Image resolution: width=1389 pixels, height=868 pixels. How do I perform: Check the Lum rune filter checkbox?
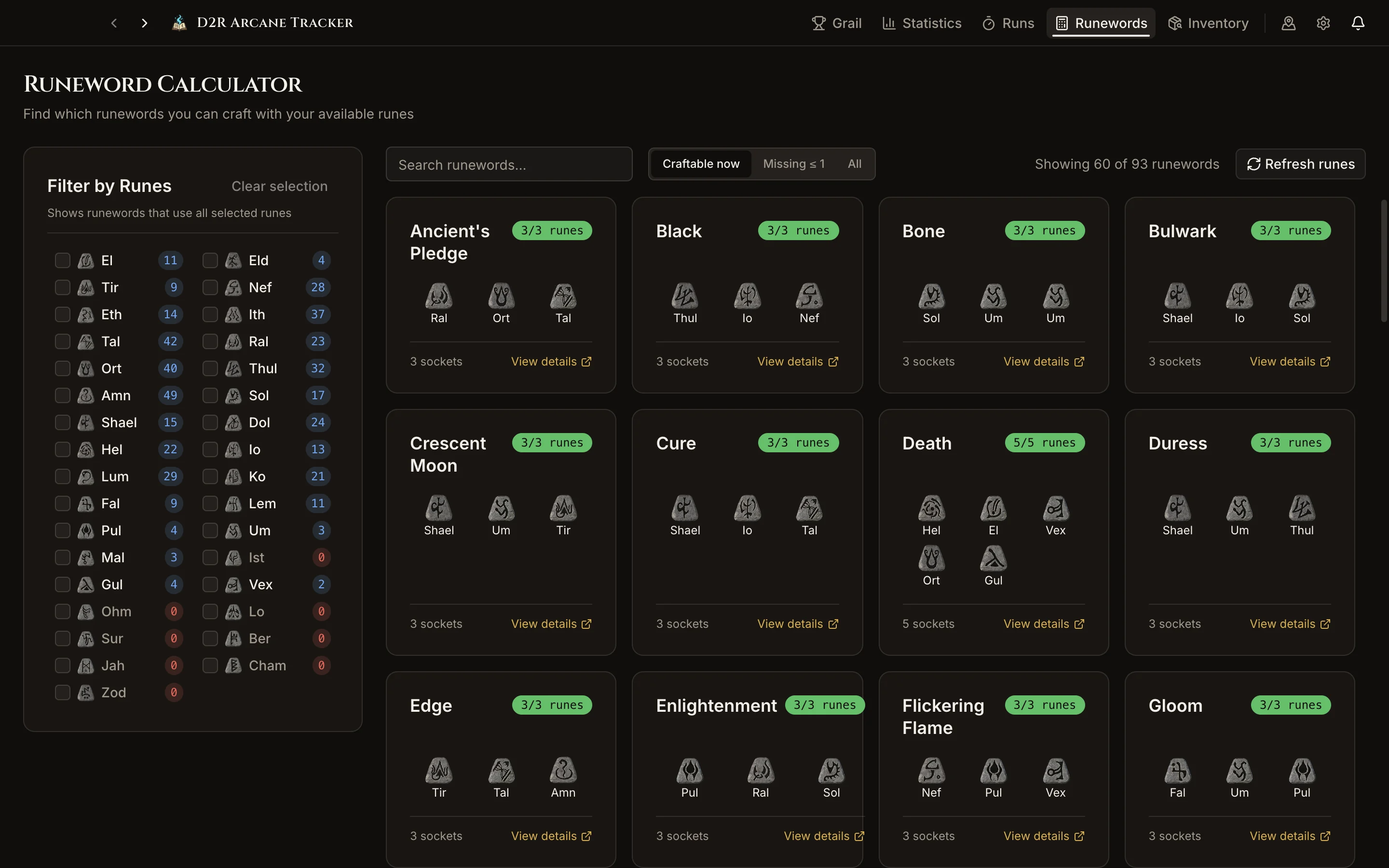(x=63, y=476)
